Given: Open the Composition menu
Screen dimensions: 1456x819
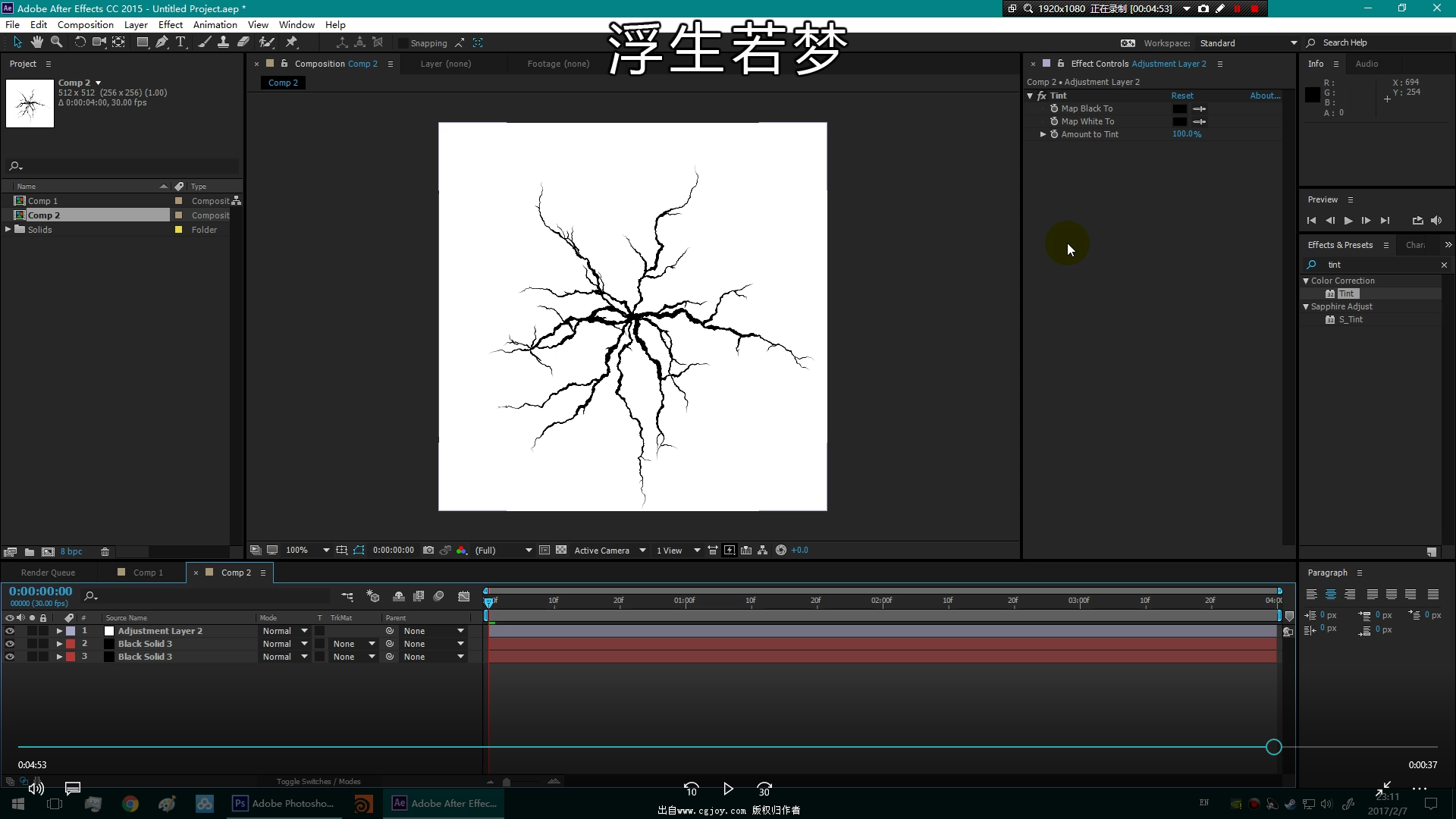Looking at the screenshot, I should coord(85,24).
